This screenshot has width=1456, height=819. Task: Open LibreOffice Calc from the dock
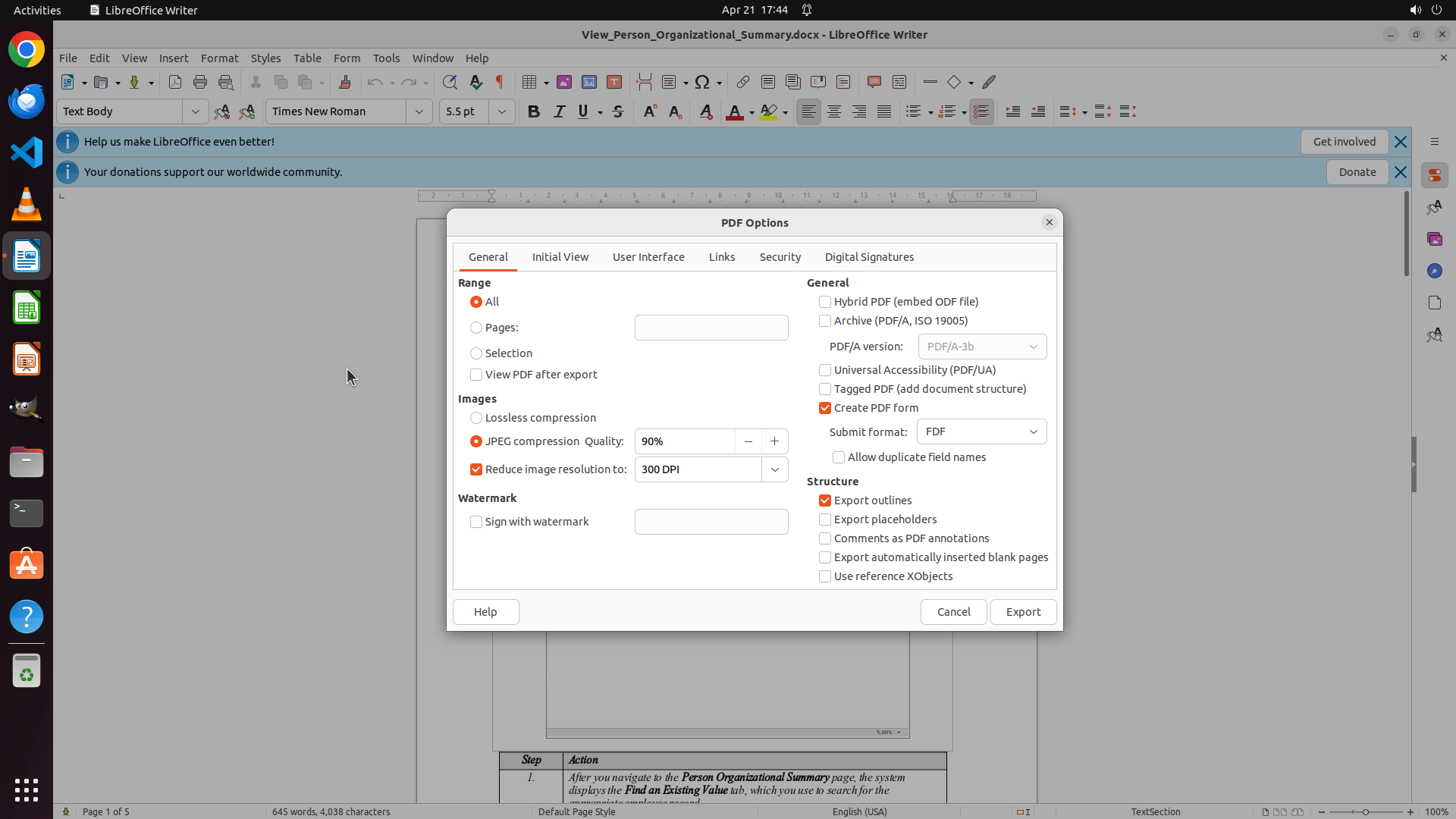27,308
